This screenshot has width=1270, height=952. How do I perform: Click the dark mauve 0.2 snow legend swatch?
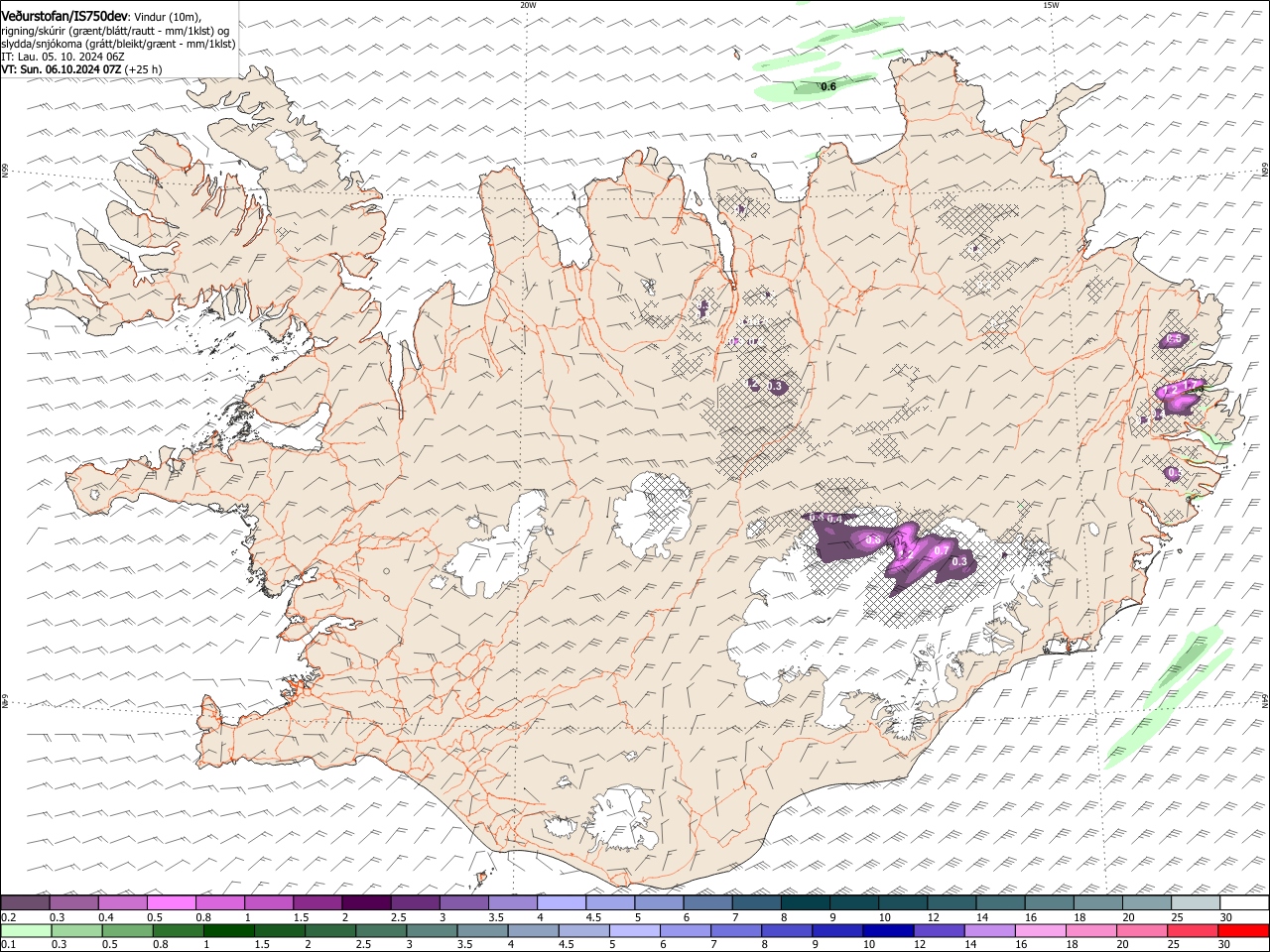[x=25, y=903]
